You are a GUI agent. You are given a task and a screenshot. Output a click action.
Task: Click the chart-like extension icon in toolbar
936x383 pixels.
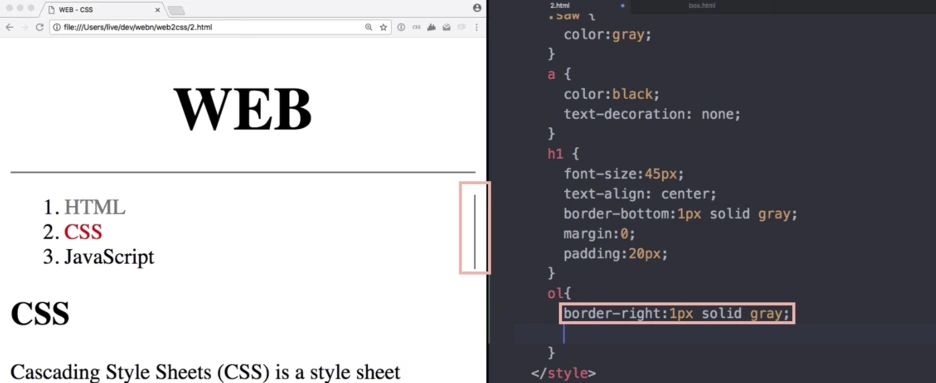pyautogui.click(x=431, y=27)
